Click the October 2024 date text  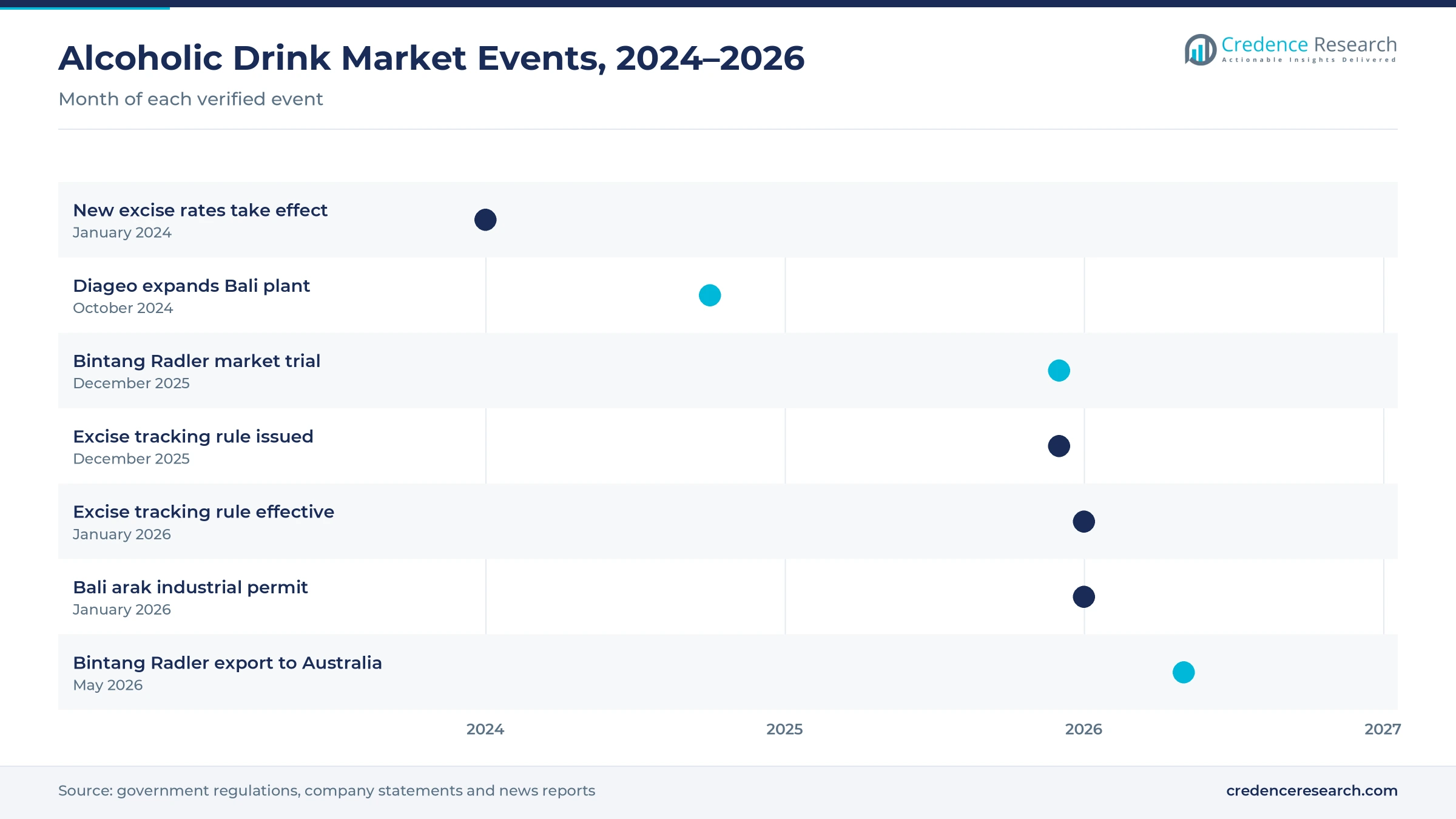123,308
